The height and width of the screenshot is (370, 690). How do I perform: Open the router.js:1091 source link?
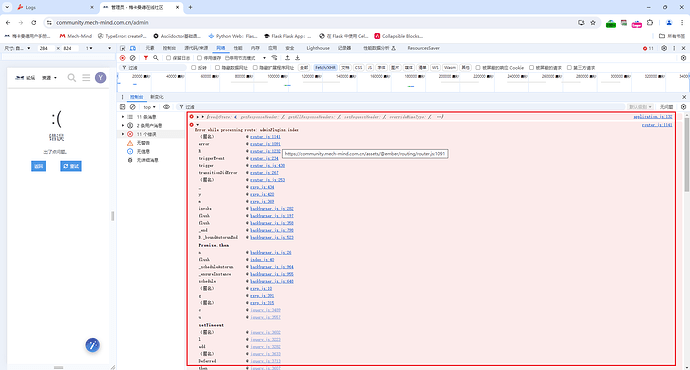(x=265, y=144)
